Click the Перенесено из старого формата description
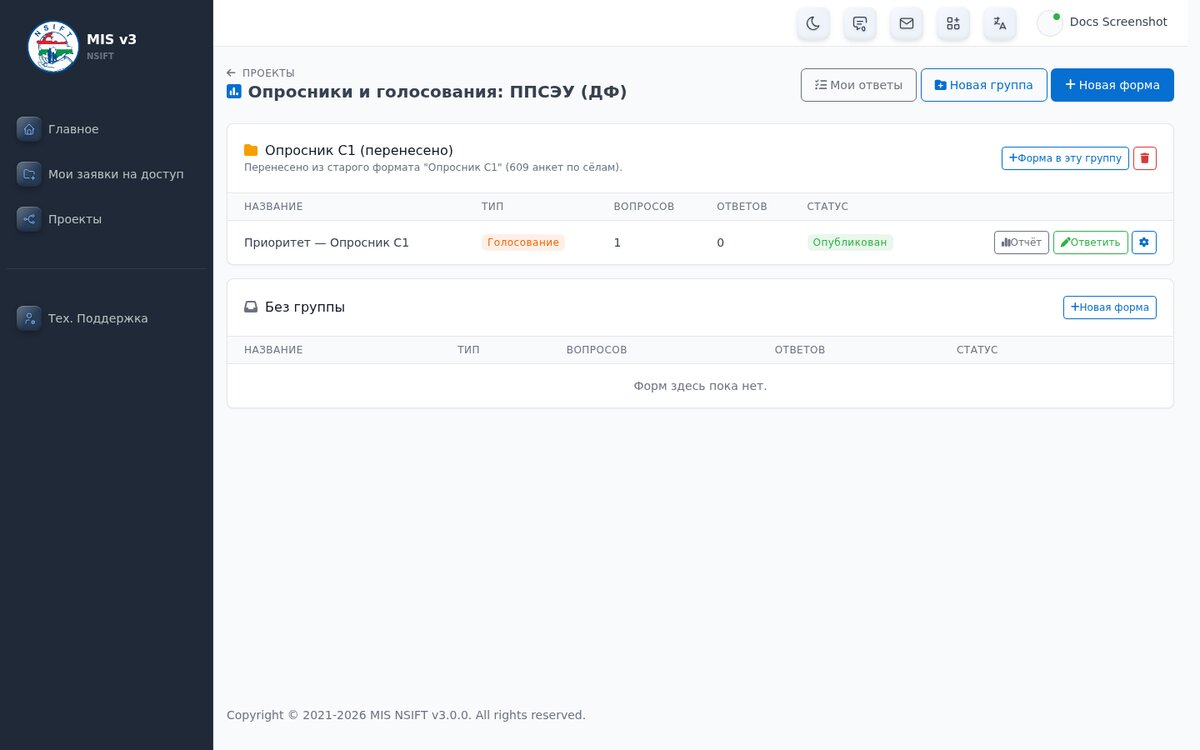The height and width of the screenshot is (750, 1200). coord(433,167)
